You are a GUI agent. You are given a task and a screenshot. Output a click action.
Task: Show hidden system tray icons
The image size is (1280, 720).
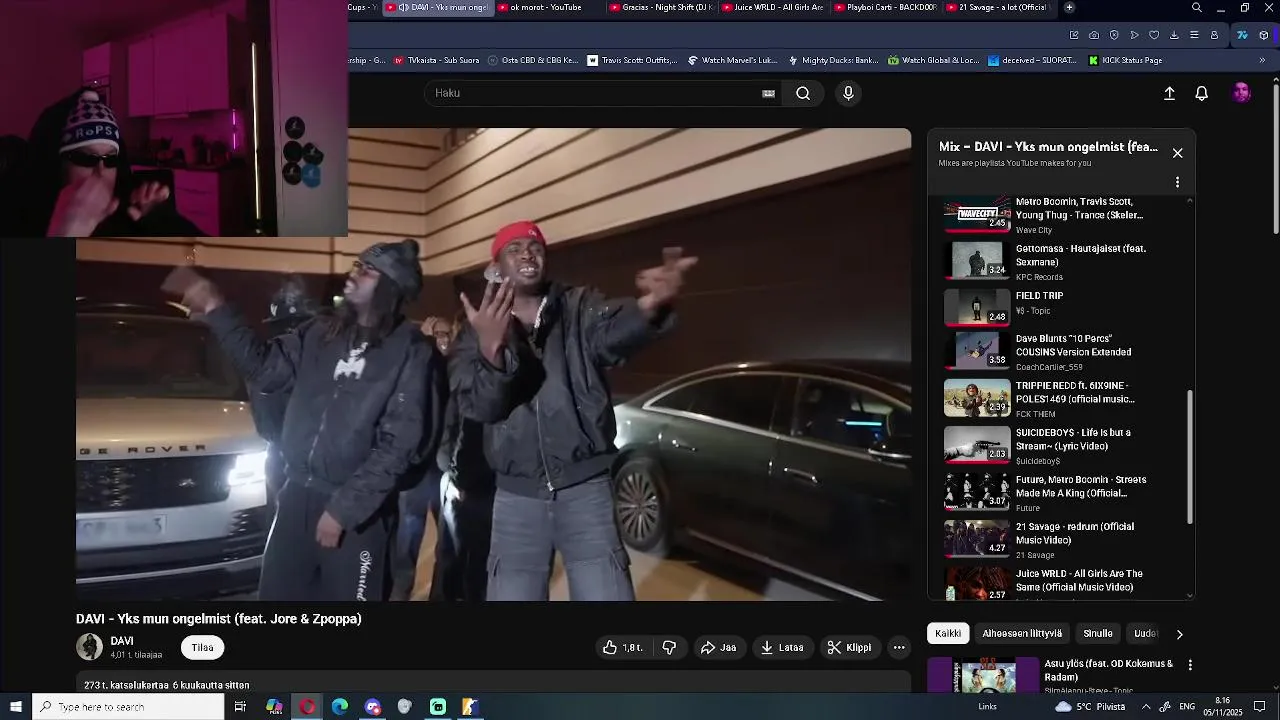tap(1145, 707)
